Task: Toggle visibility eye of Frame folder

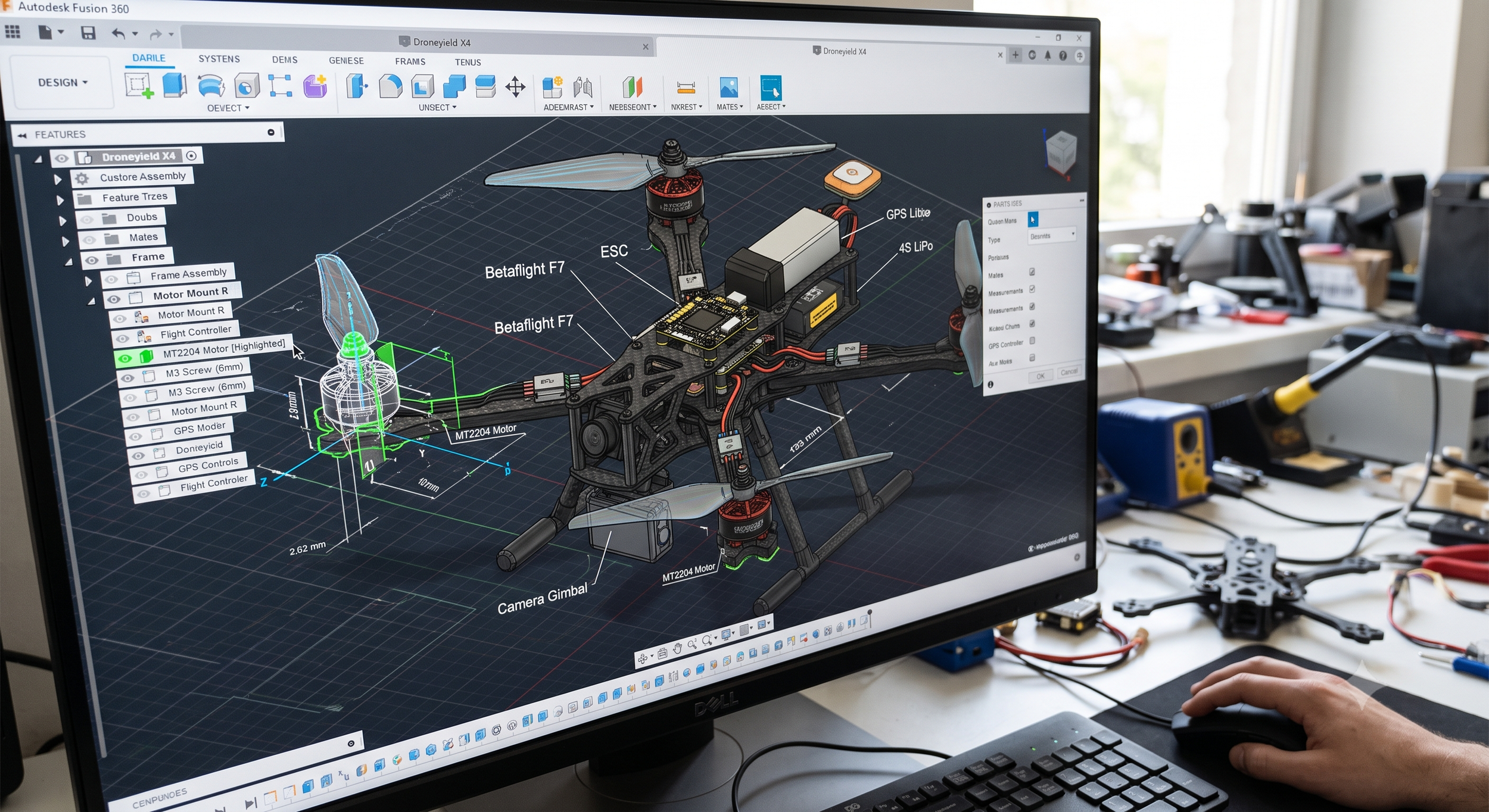Action: (92, 260)
